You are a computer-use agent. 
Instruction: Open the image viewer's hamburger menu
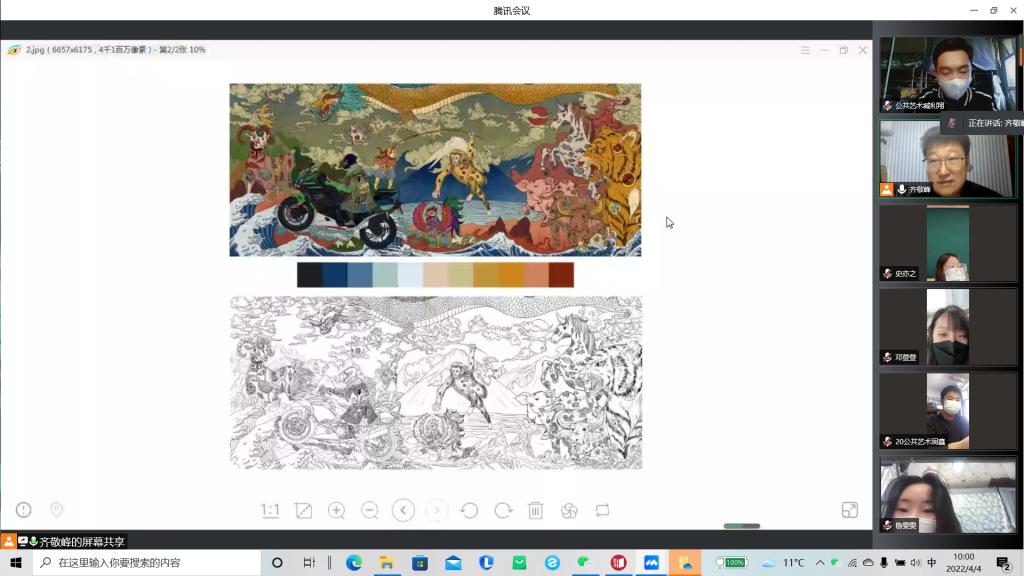click(805, 50)
